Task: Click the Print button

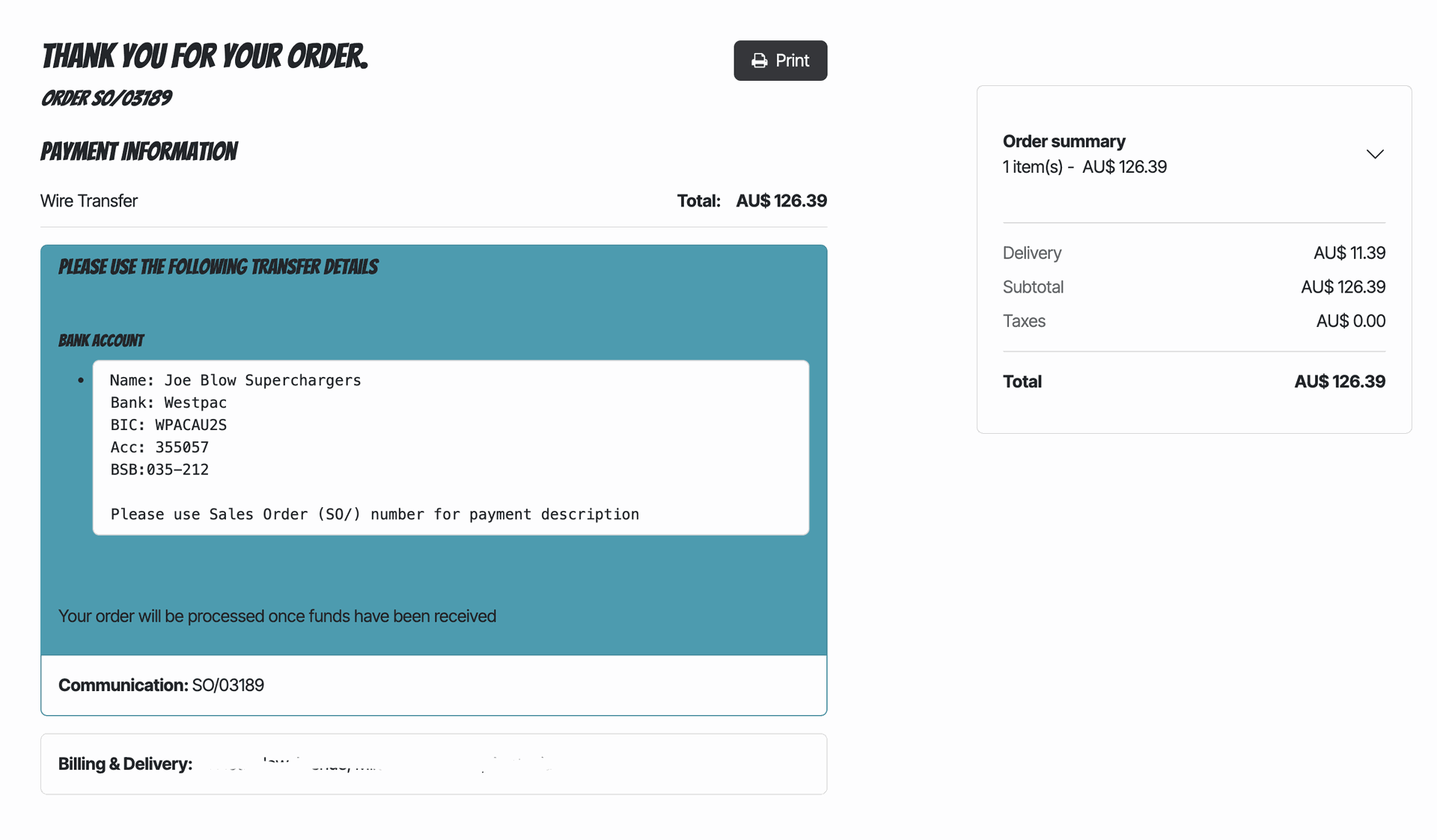Action: coord(780,61)
